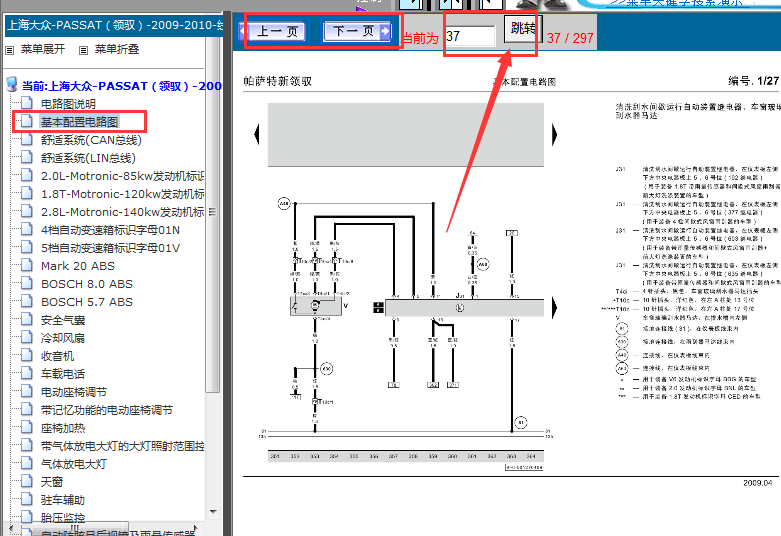Select root node 当前:上海大众-PASSAT（领驭）
The image size is (781, 536).
click(x=122, y=86)
